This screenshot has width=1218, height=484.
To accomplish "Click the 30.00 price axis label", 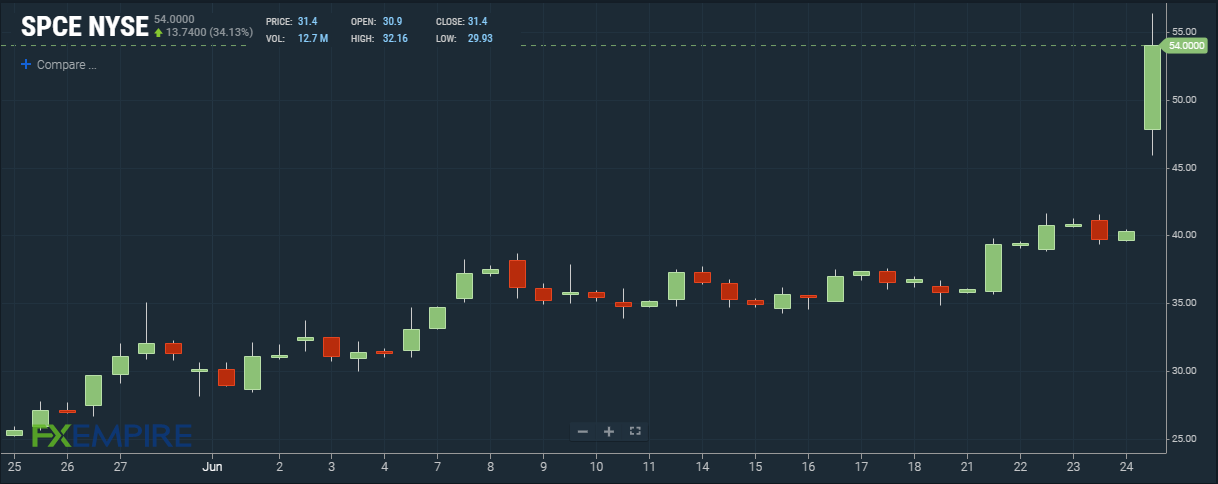I will (x=1186, y=371).
